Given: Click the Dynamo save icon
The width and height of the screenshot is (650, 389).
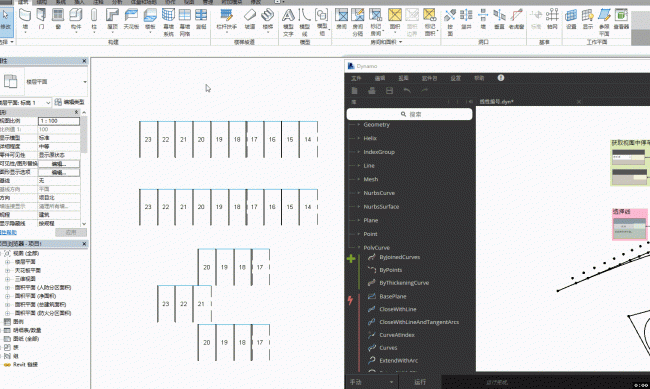Looking at the screenshot, I should coord(389,90).
